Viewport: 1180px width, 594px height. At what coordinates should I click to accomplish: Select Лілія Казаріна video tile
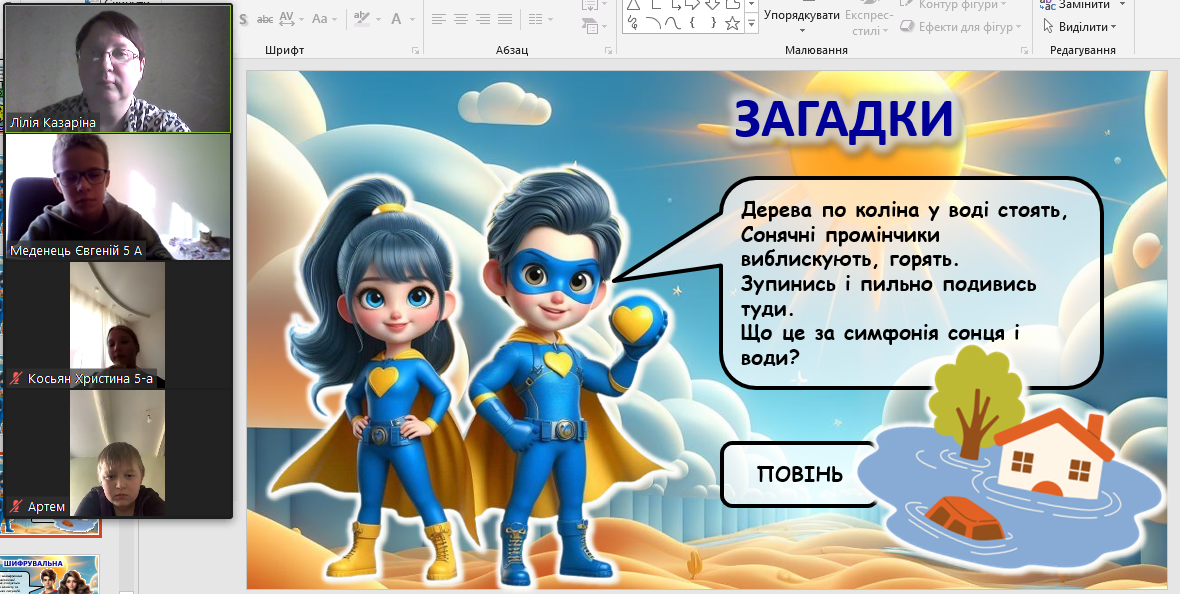tap(118, 69)
